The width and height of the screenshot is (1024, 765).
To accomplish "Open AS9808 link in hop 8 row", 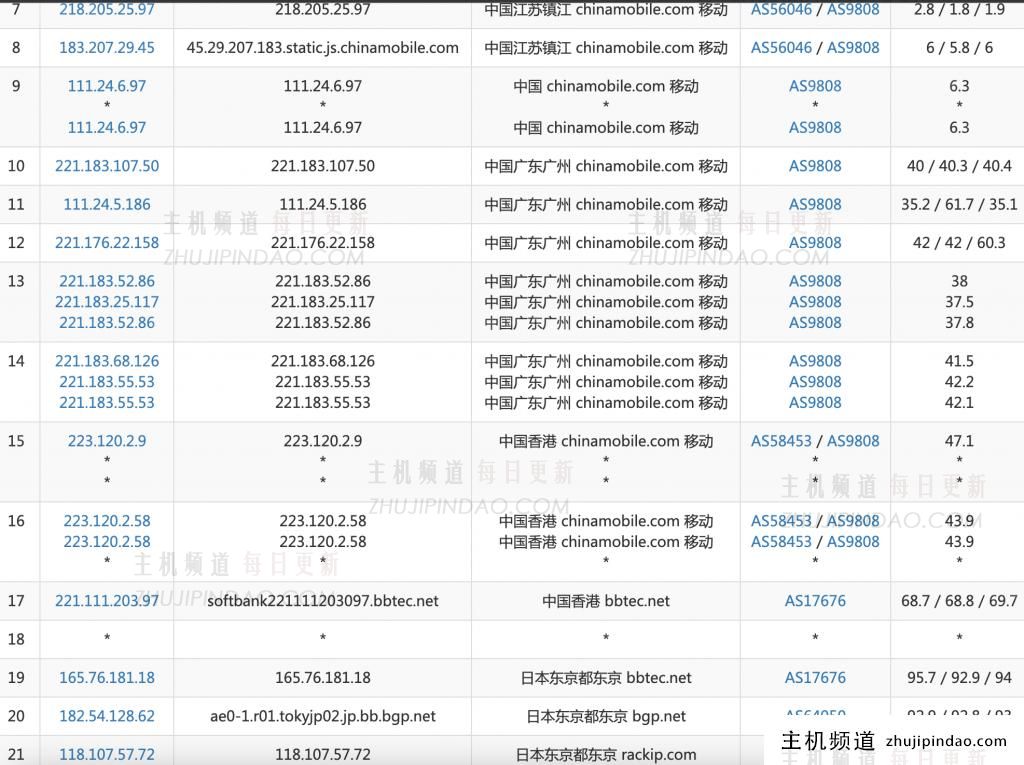I will point(853,48).
